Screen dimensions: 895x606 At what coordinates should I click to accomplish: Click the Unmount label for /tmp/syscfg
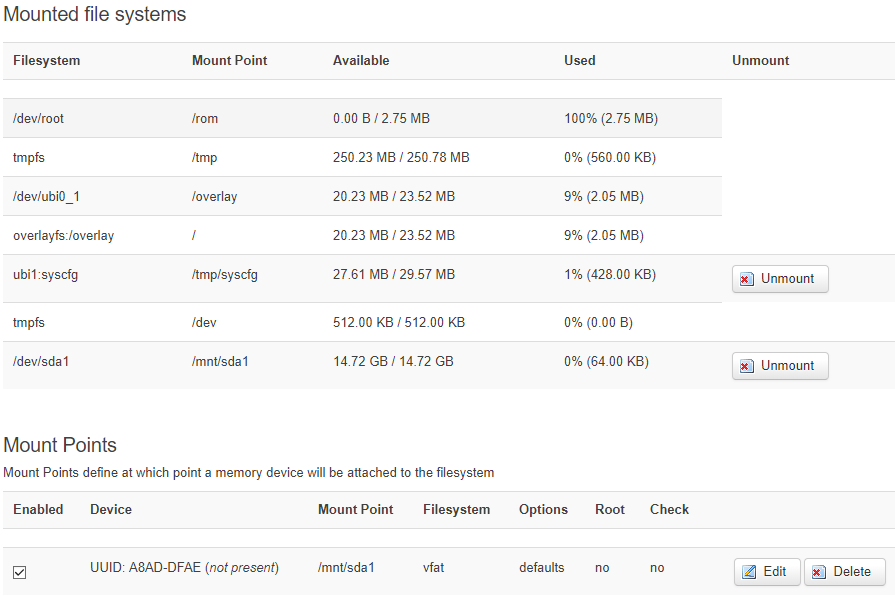(x=787, y=279)
